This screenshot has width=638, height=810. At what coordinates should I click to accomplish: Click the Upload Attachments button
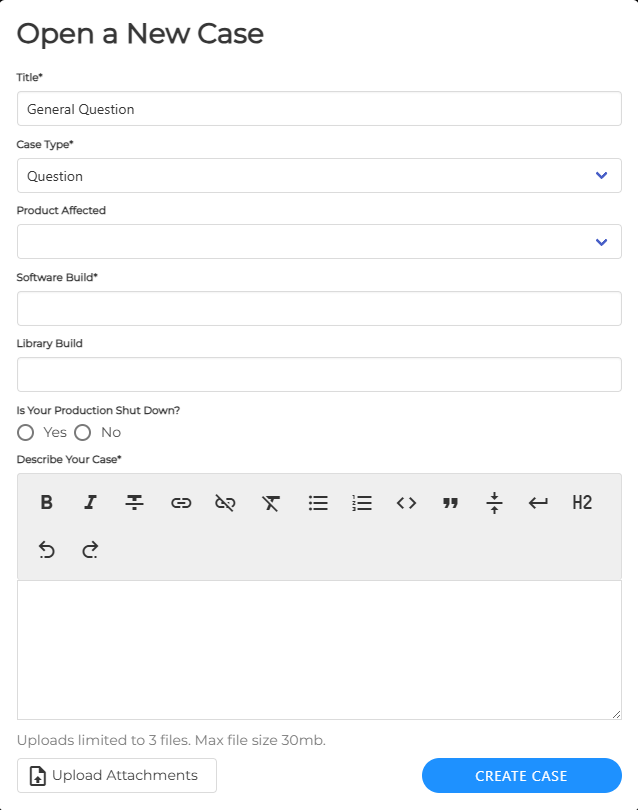point(117,775)
